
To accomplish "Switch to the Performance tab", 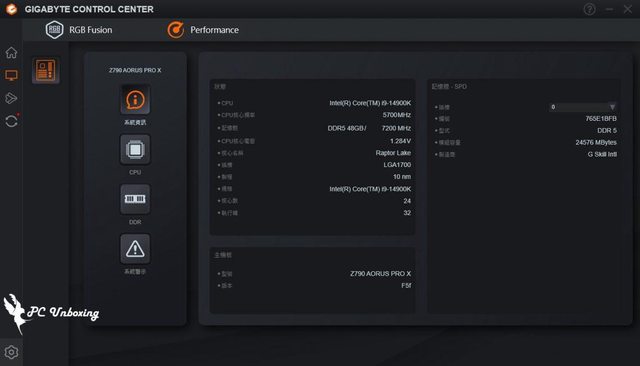I will tap(203, 30).
